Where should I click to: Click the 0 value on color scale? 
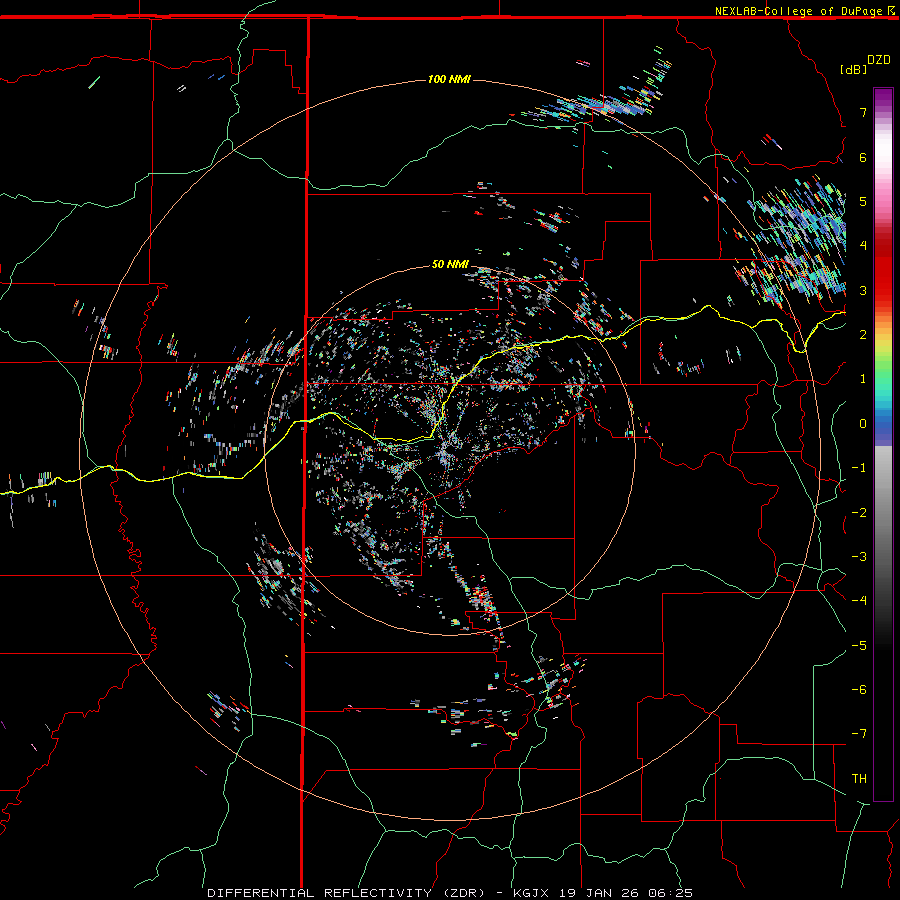point(863,424)
